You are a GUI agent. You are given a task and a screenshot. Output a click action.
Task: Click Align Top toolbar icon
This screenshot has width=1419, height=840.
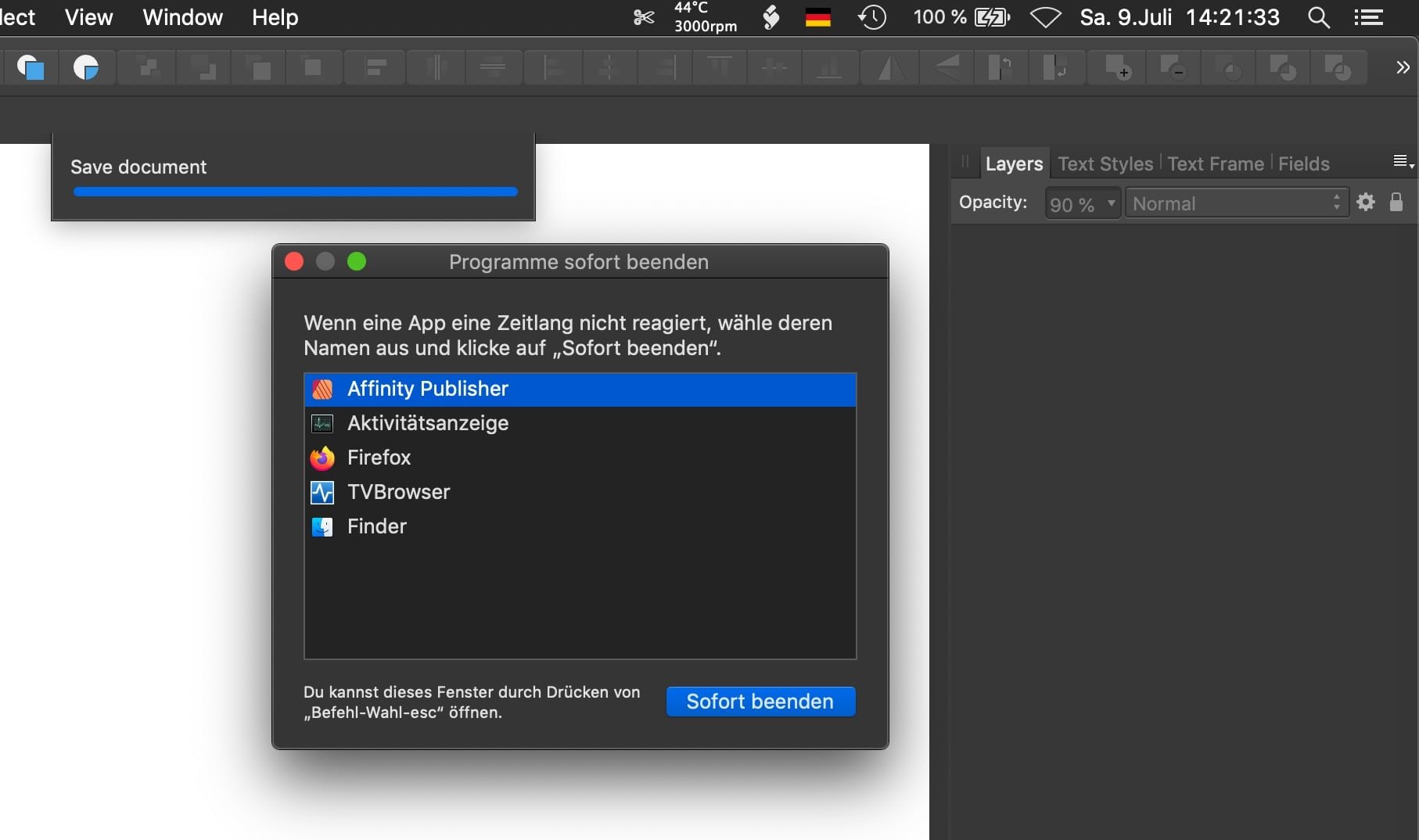pos(720,68)
